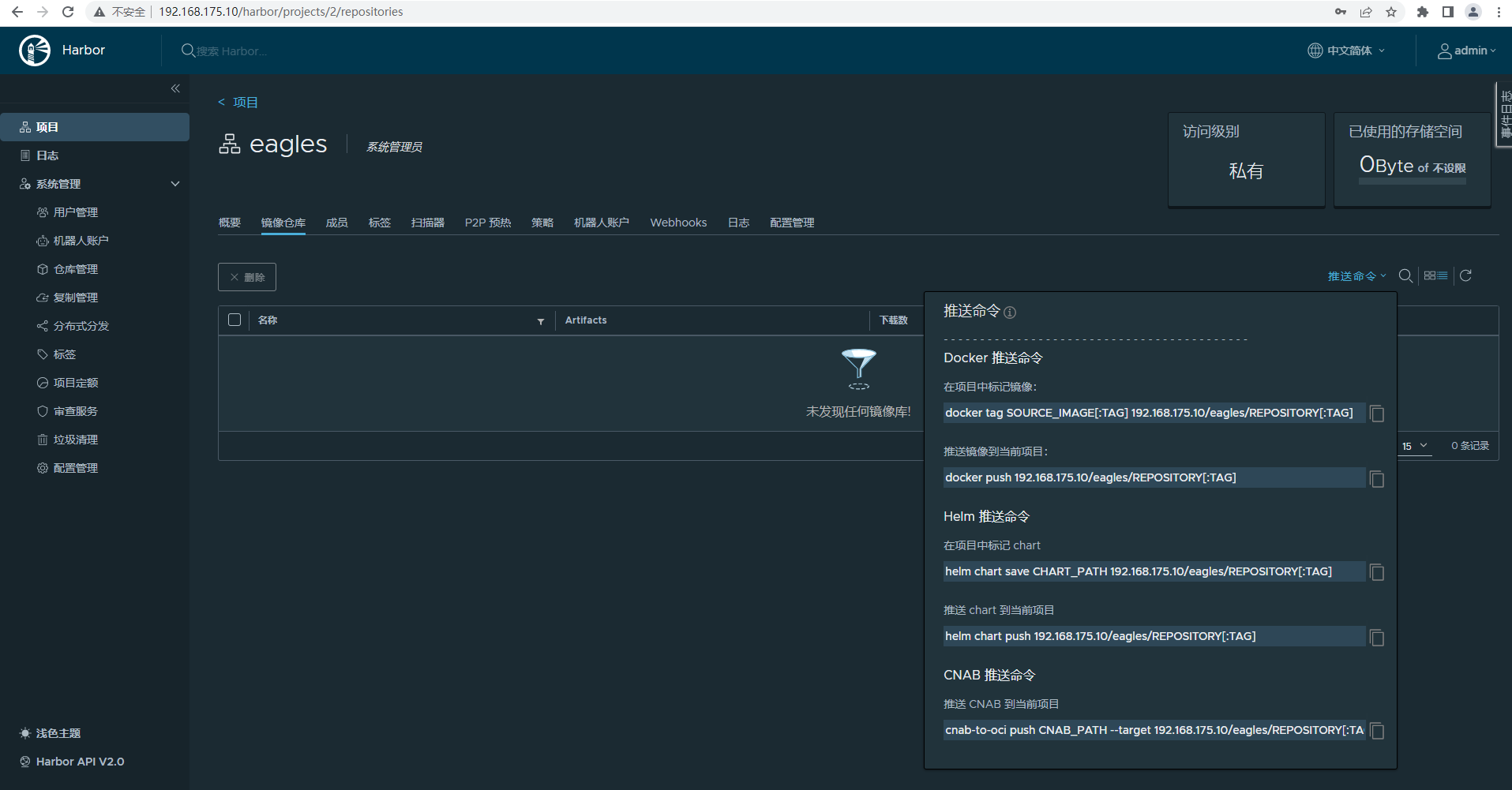Click the search Harbor input field

pyautogui.click(x=232, y=51)
